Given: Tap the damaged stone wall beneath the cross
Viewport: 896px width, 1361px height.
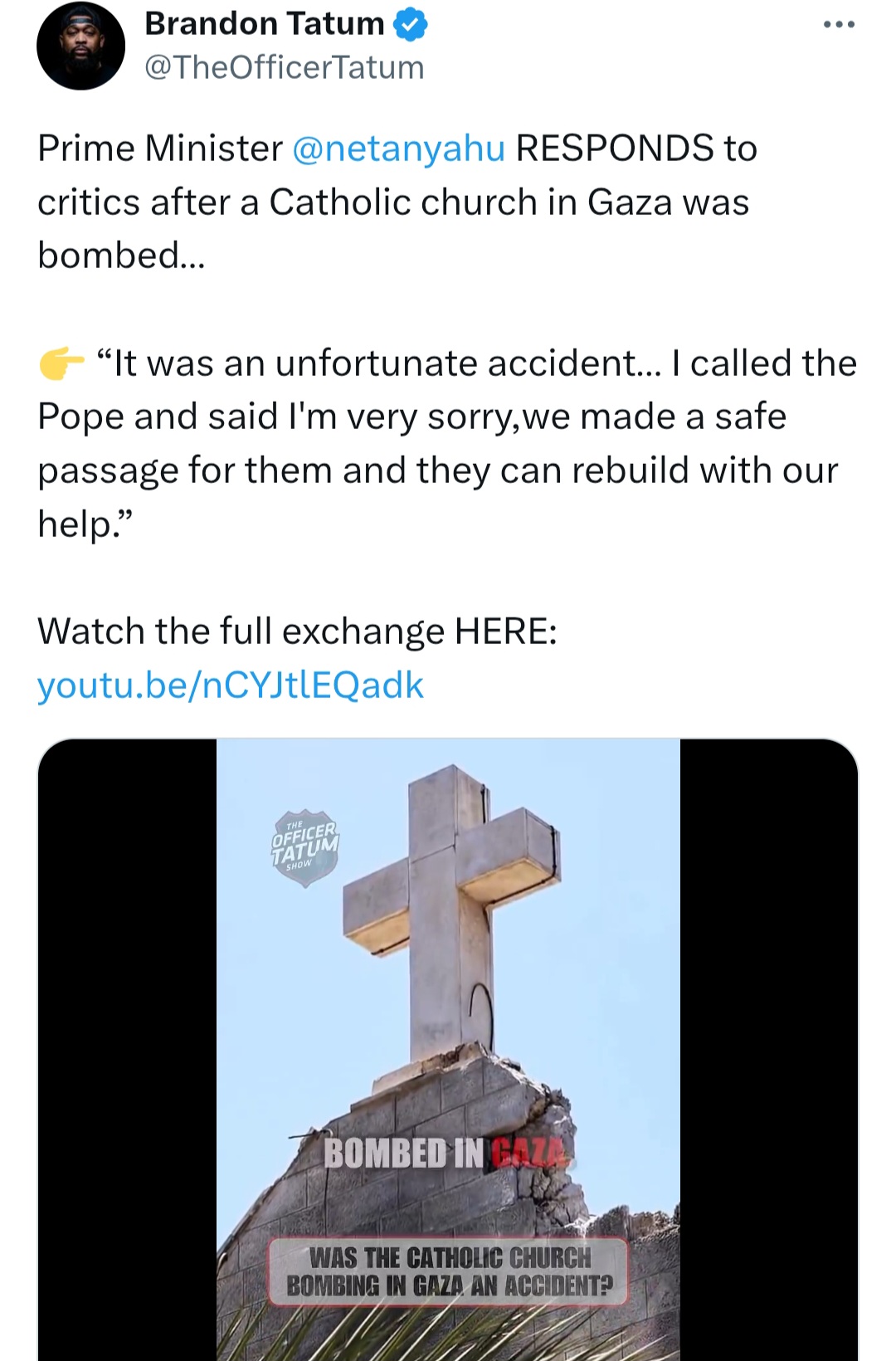Looking at the screenshot, I should [x=465, y=1095].
